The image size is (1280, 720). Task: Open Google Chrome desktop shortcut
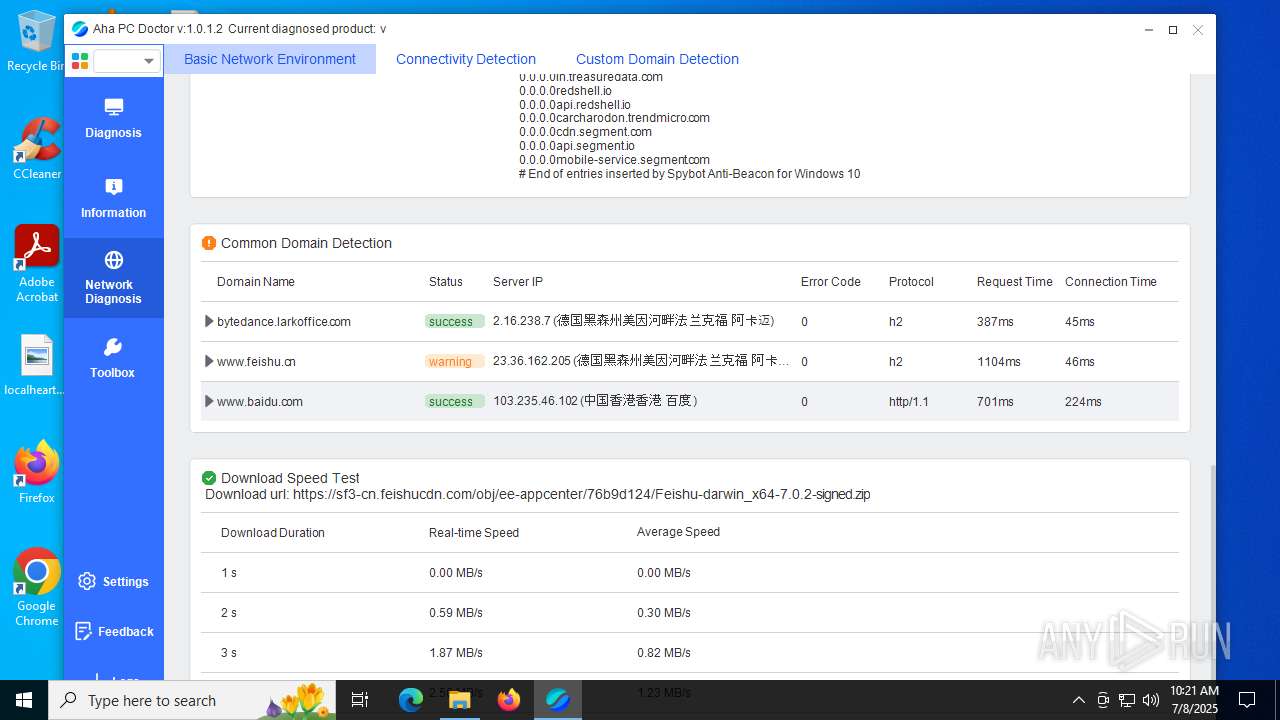36,587
